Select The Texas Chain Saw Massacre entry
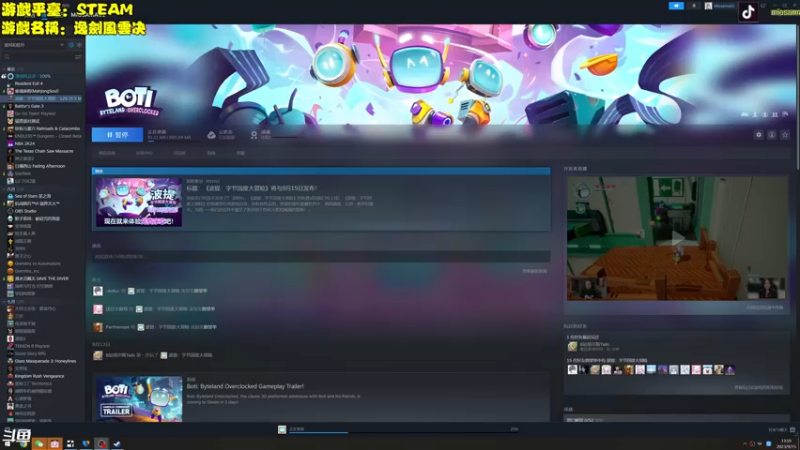This screenshot has width=800, height=450. [x=44, y=151]
